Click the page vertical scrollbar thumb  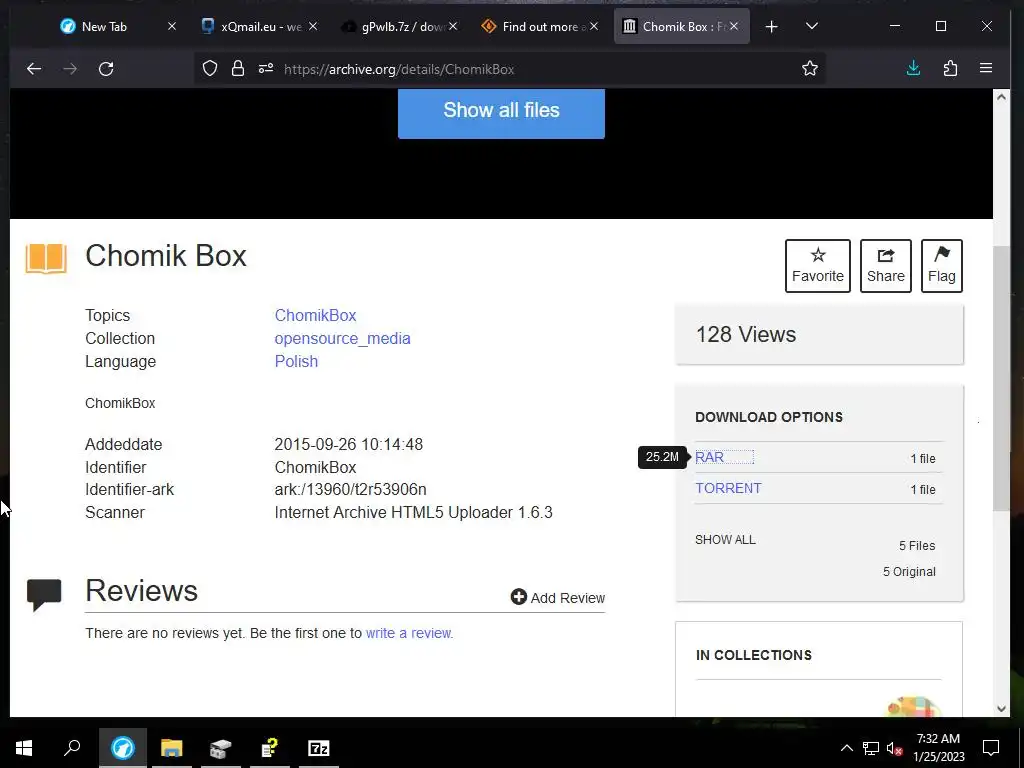[x=1001, y=379]
